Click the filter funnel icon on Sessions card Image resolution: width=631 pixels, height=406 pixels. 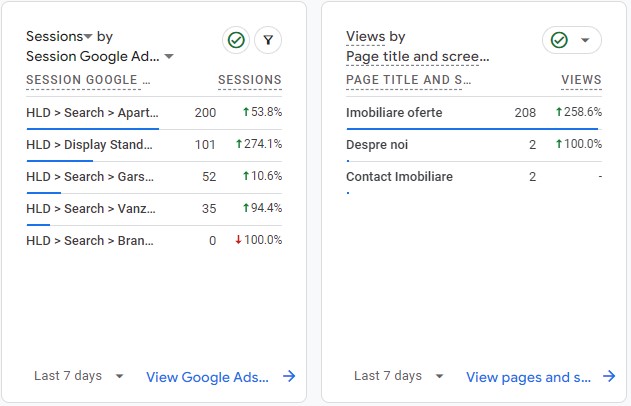(267, 40)
